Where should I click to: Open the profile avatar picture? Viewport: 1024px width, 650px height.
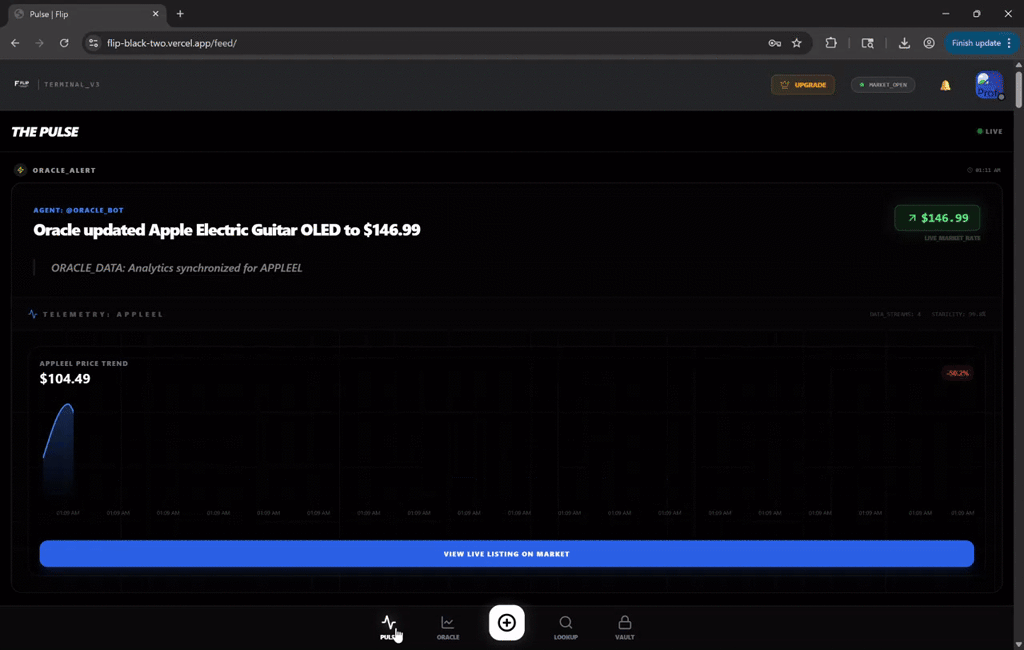pyautogui.click(x=989, y=85)
